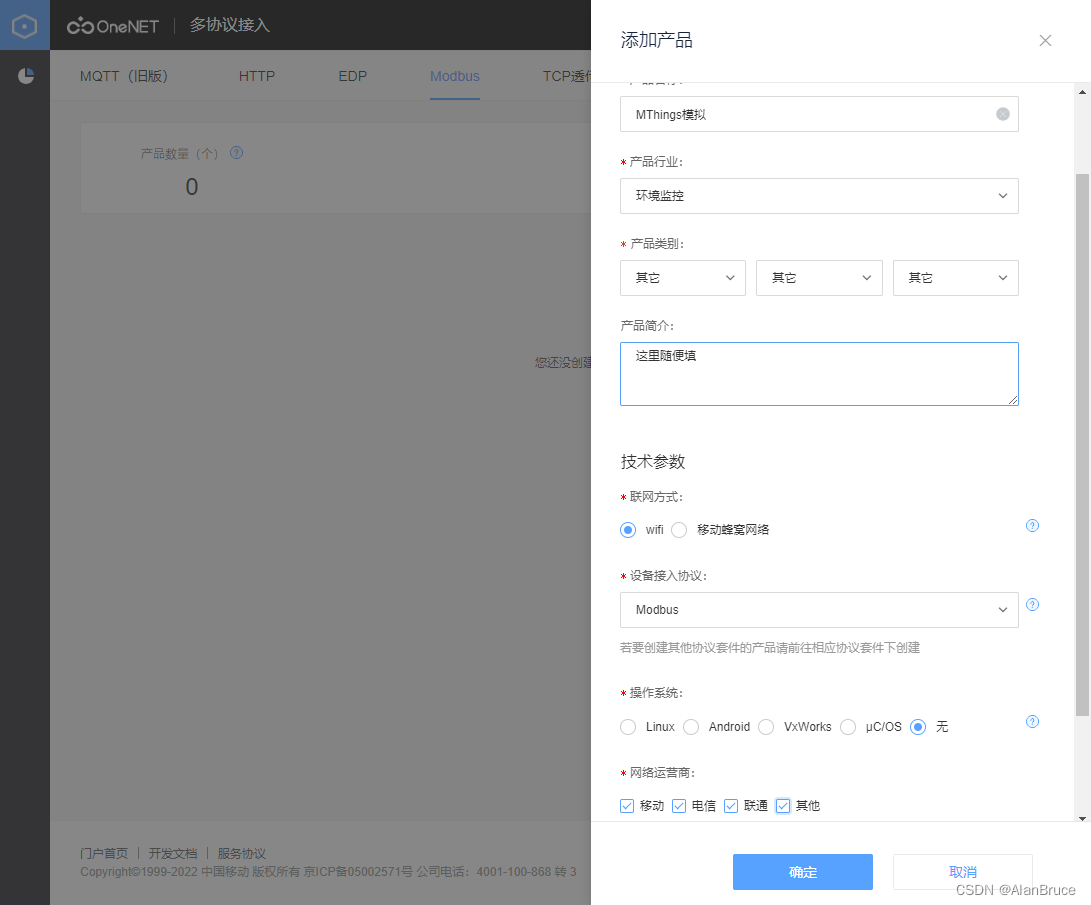Viewport: 1091px width, 905px height.
Task: Open the pie chart overview icon
Action: [x=26, y=76]
